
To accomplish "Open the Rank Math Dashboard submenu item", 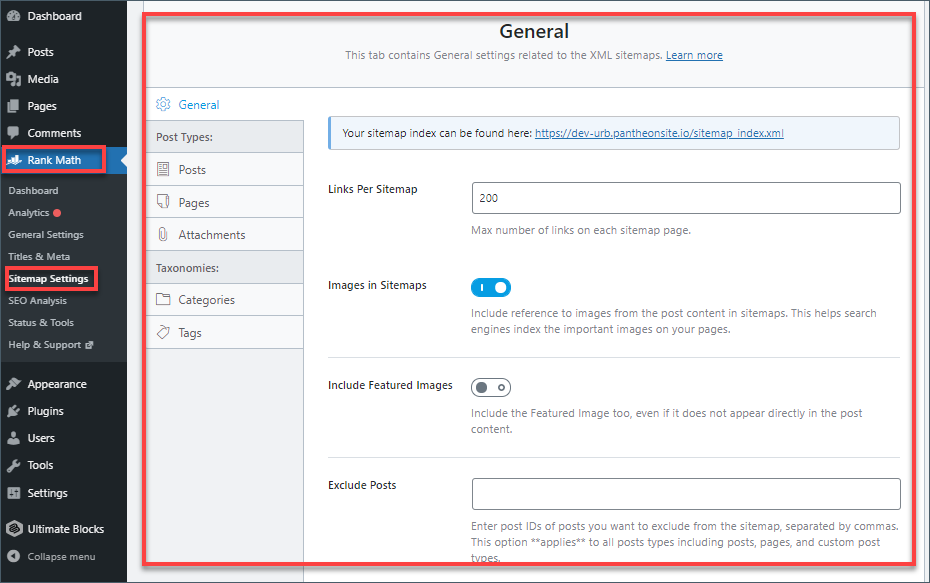I will 33,190.
